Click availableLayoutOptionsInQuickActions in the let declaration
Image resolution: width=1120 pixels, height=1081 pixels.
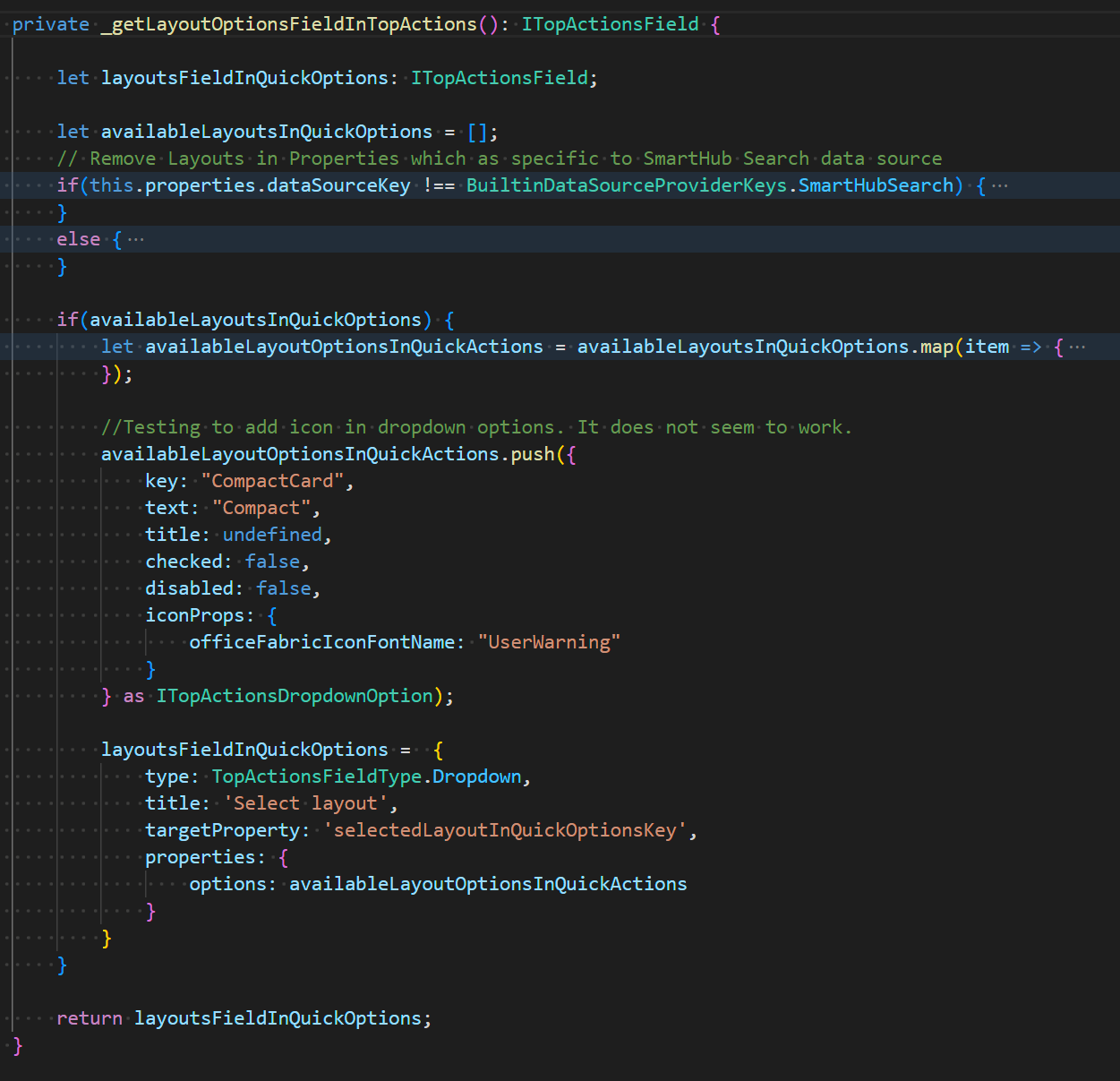coord(345,347)
